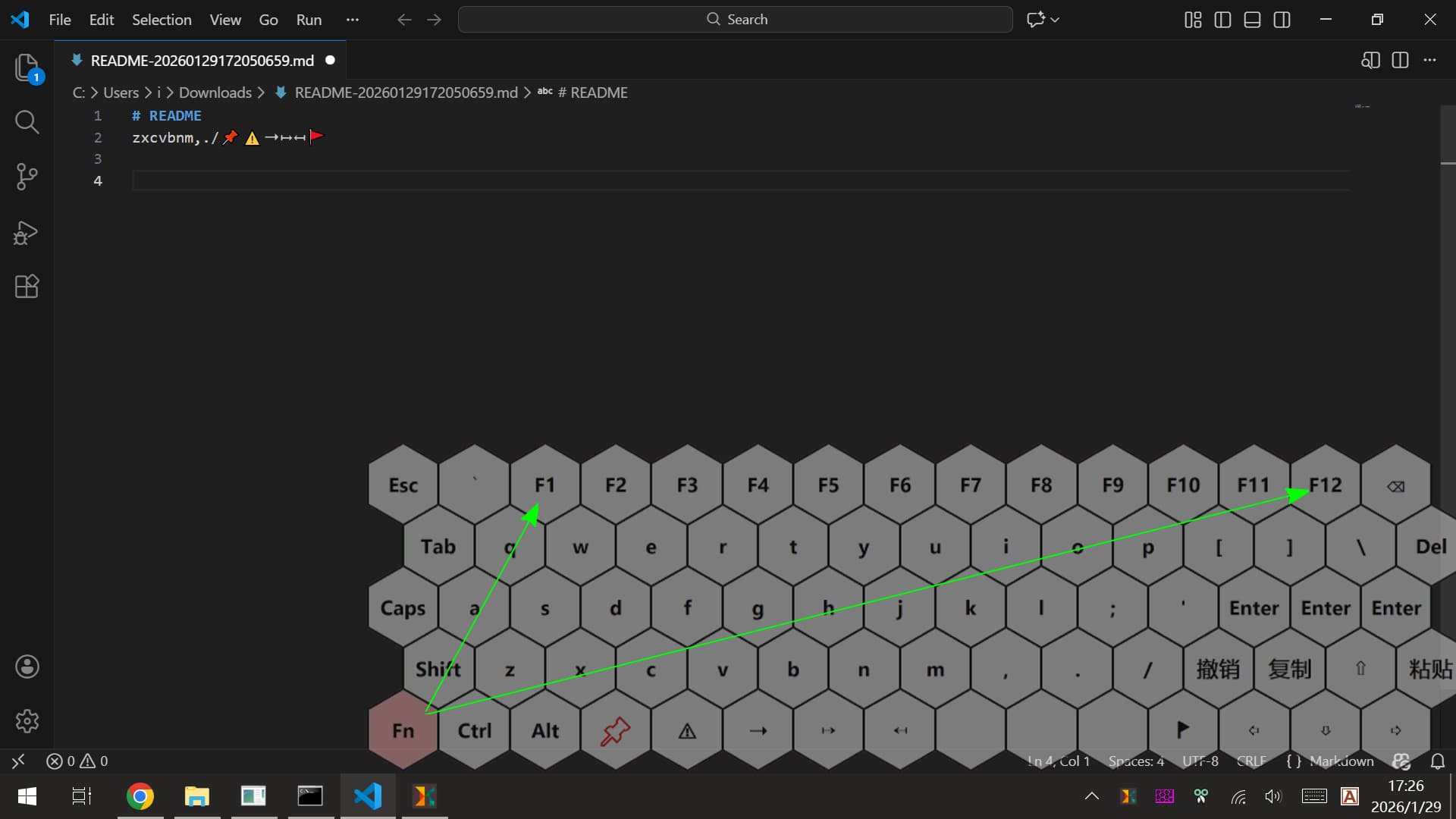This screenshot has width=1456, height=819.
Task: Click the errors and warnings status indicator
Action: tap(77, 761)
